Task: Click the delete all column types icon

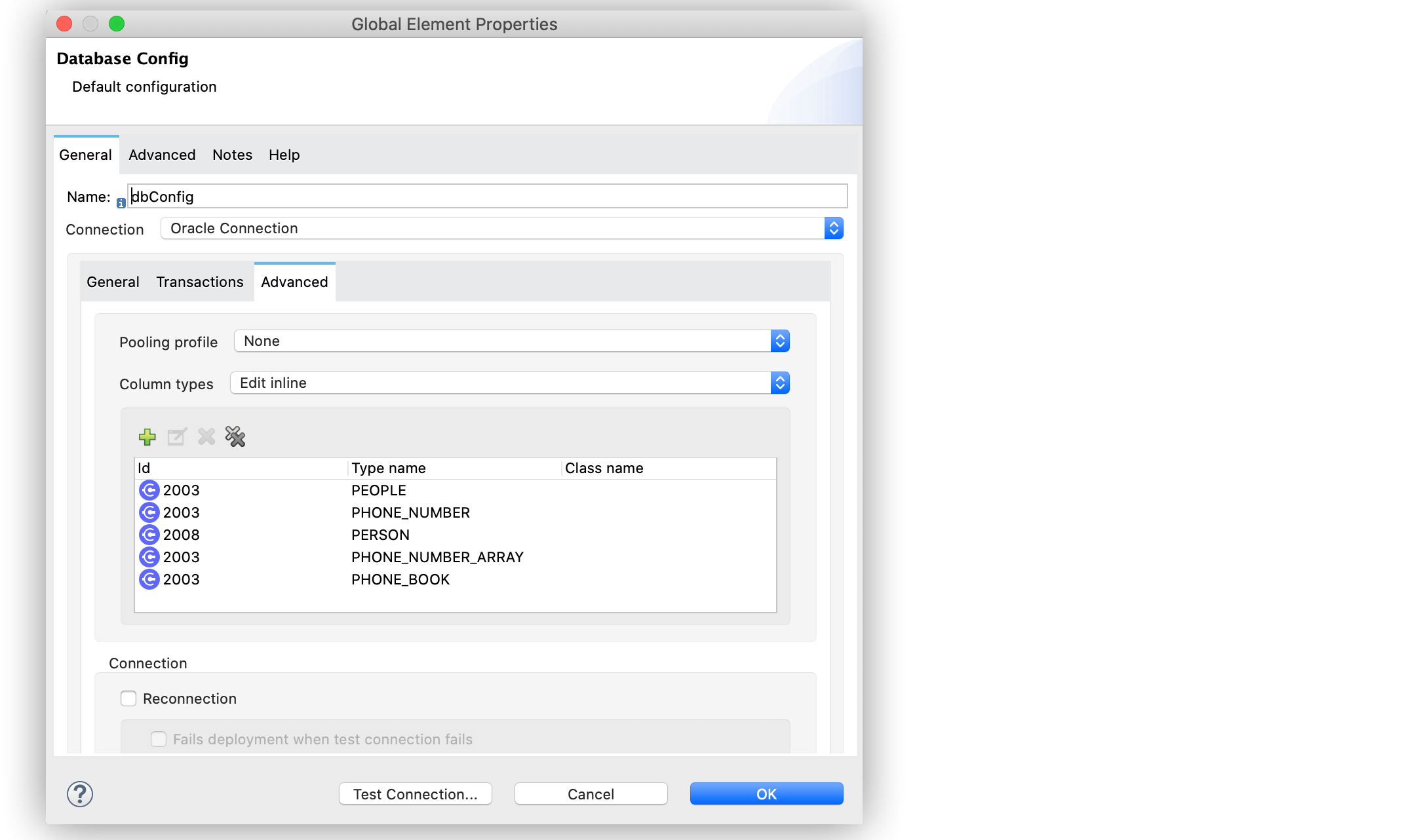Action: 235,436
